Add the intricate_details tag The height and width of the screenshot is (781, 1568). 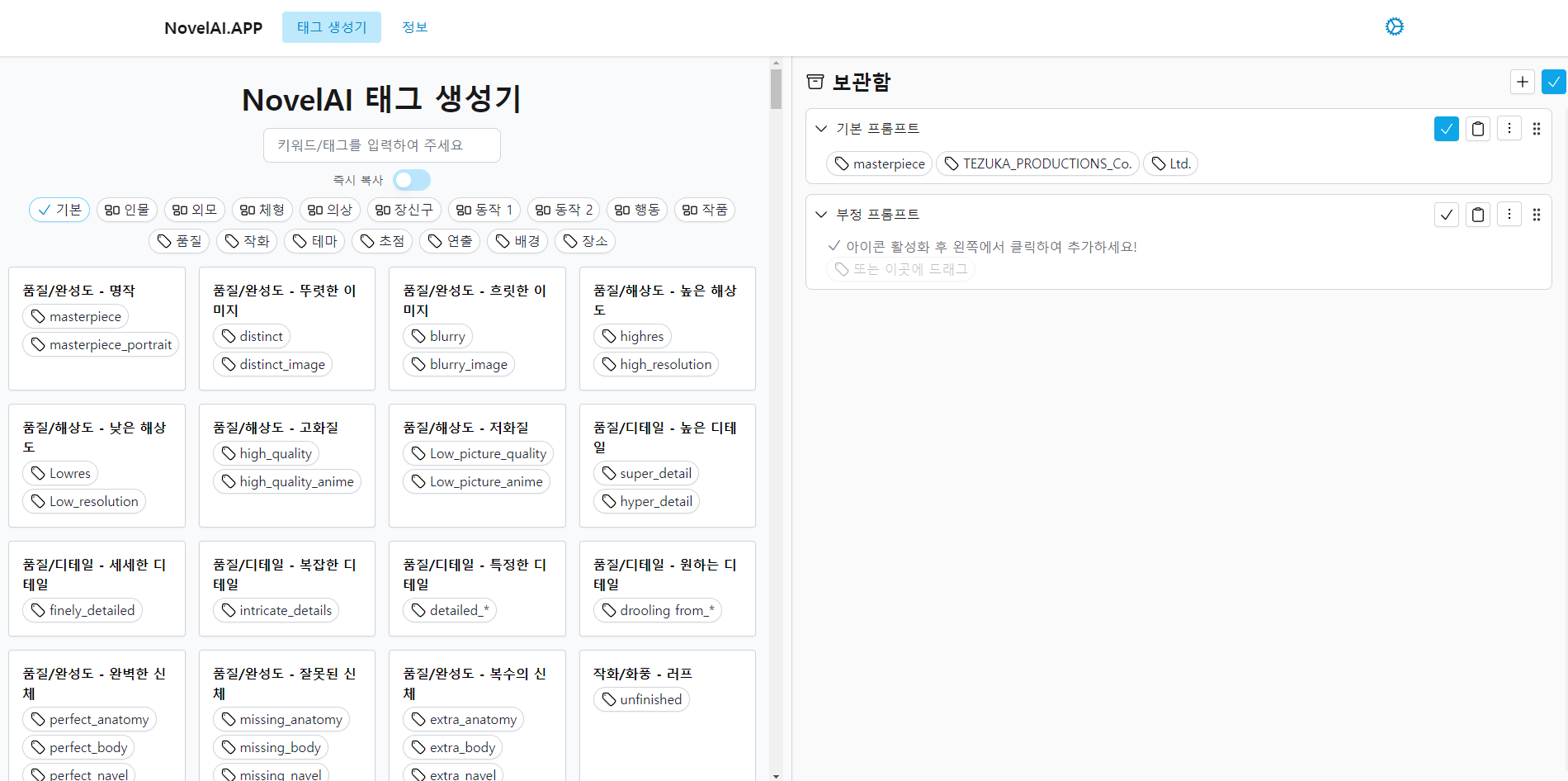coord(276,610)
